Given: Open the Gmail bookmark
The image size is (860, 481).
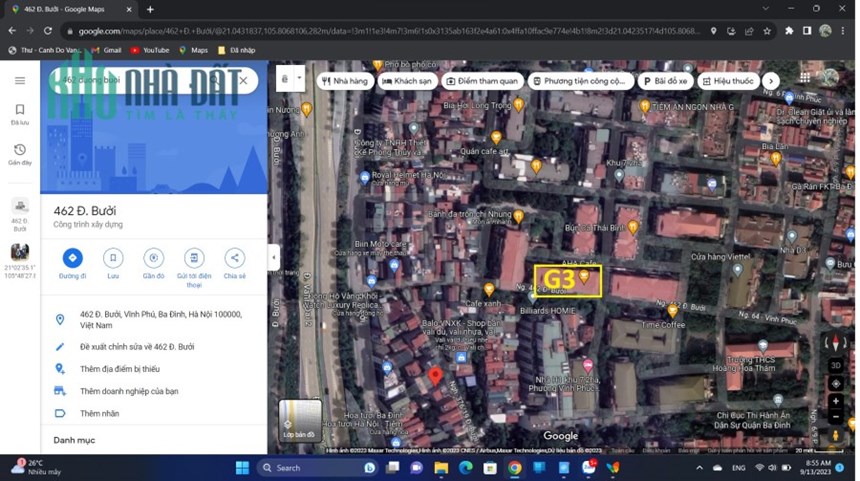Looking at the screenshot, I should coord(106,50).
